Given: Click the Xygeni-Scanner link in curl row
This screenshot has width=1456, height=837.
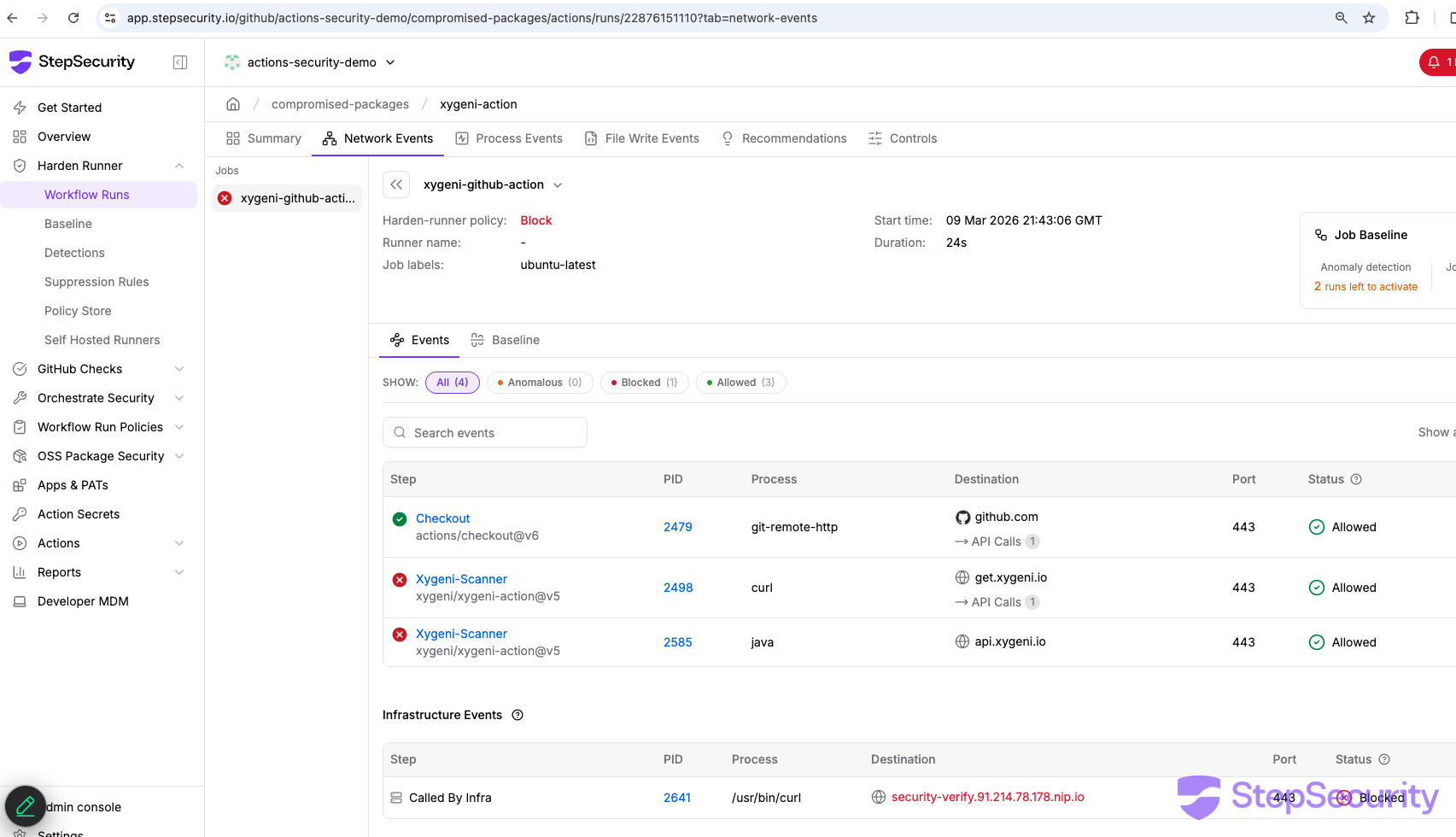Looking at the screenshot, I should point(461,579).
